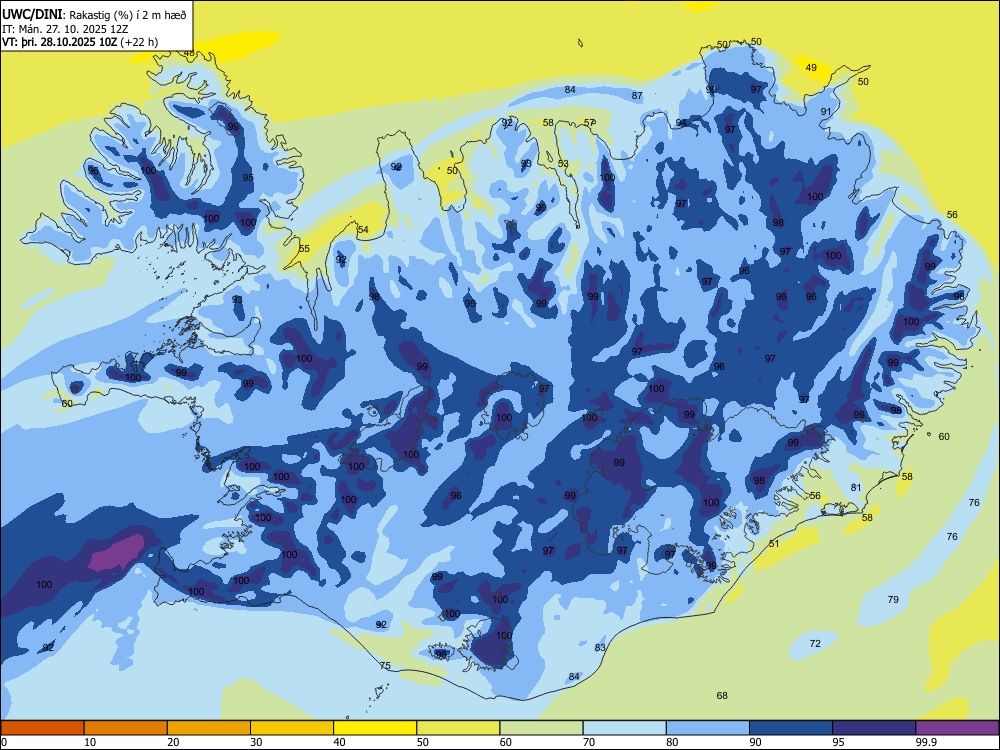Image resolution: width=1000 pixels, height=750 pixels.
Task: Click the map value 91 on the map
Action: tap(826, 112)
